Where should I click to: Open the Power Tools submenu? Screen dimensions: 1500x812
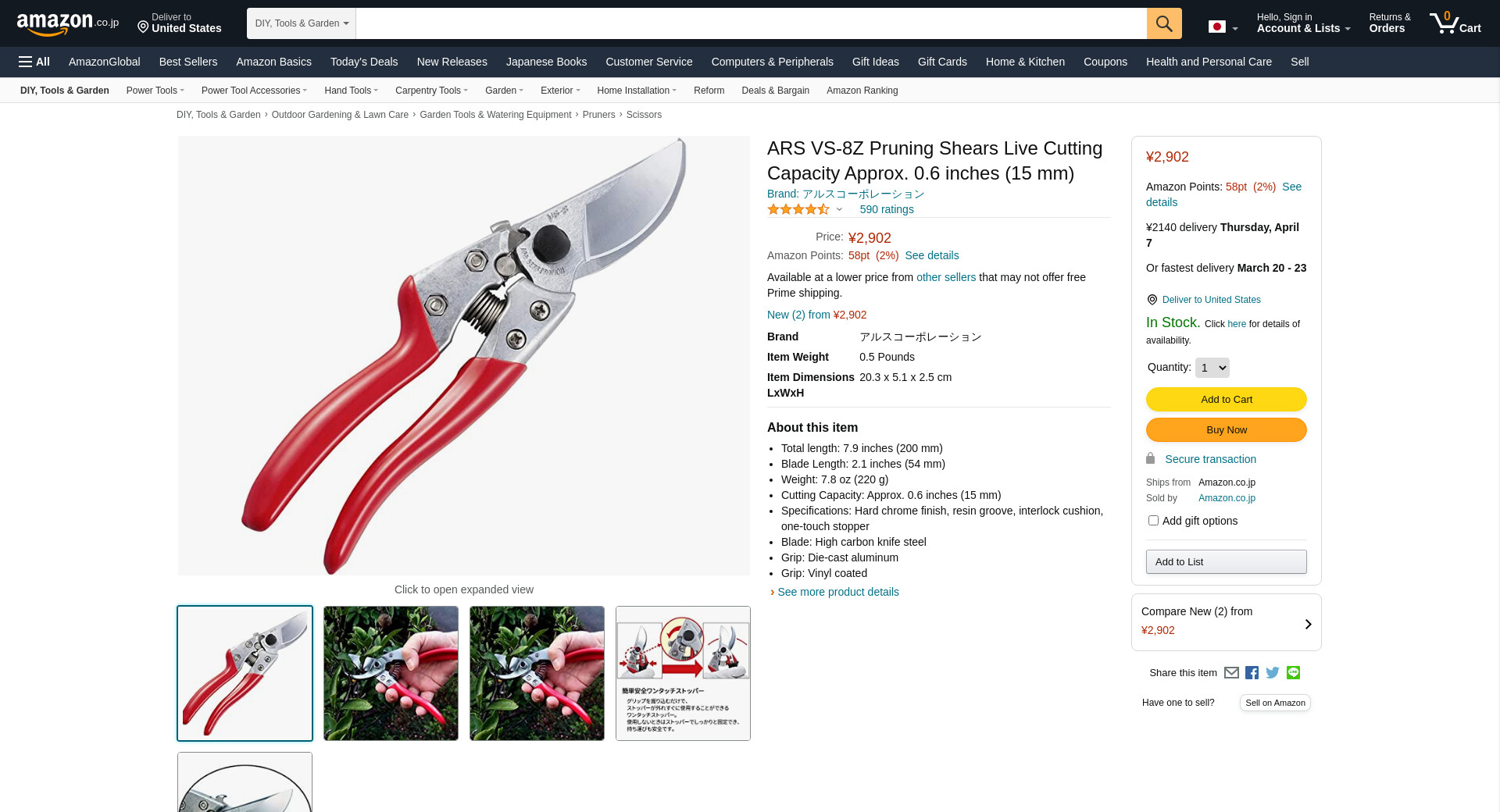pos(155,91)
